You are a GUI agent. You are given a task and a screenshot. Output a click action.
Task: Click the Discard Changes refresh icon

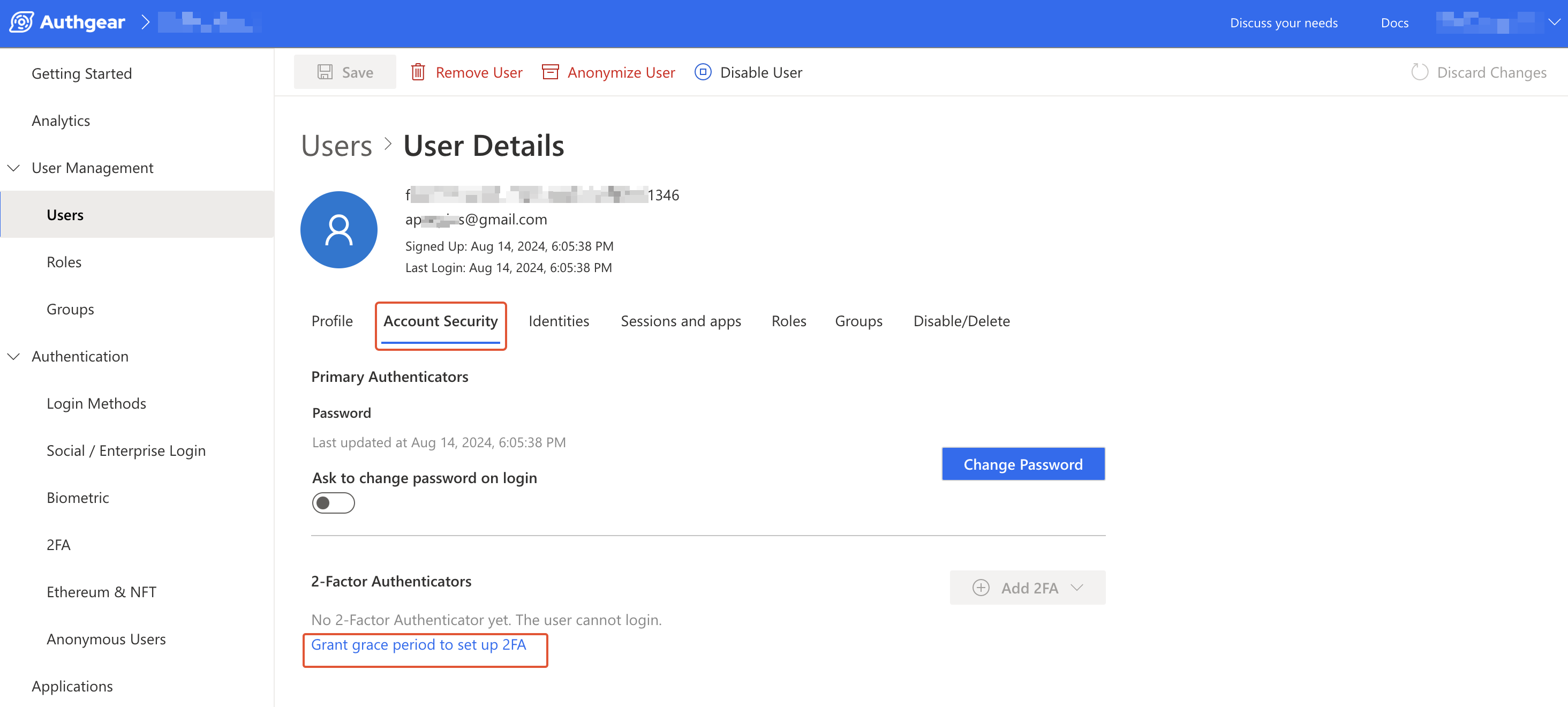[x=1420, y=72]
